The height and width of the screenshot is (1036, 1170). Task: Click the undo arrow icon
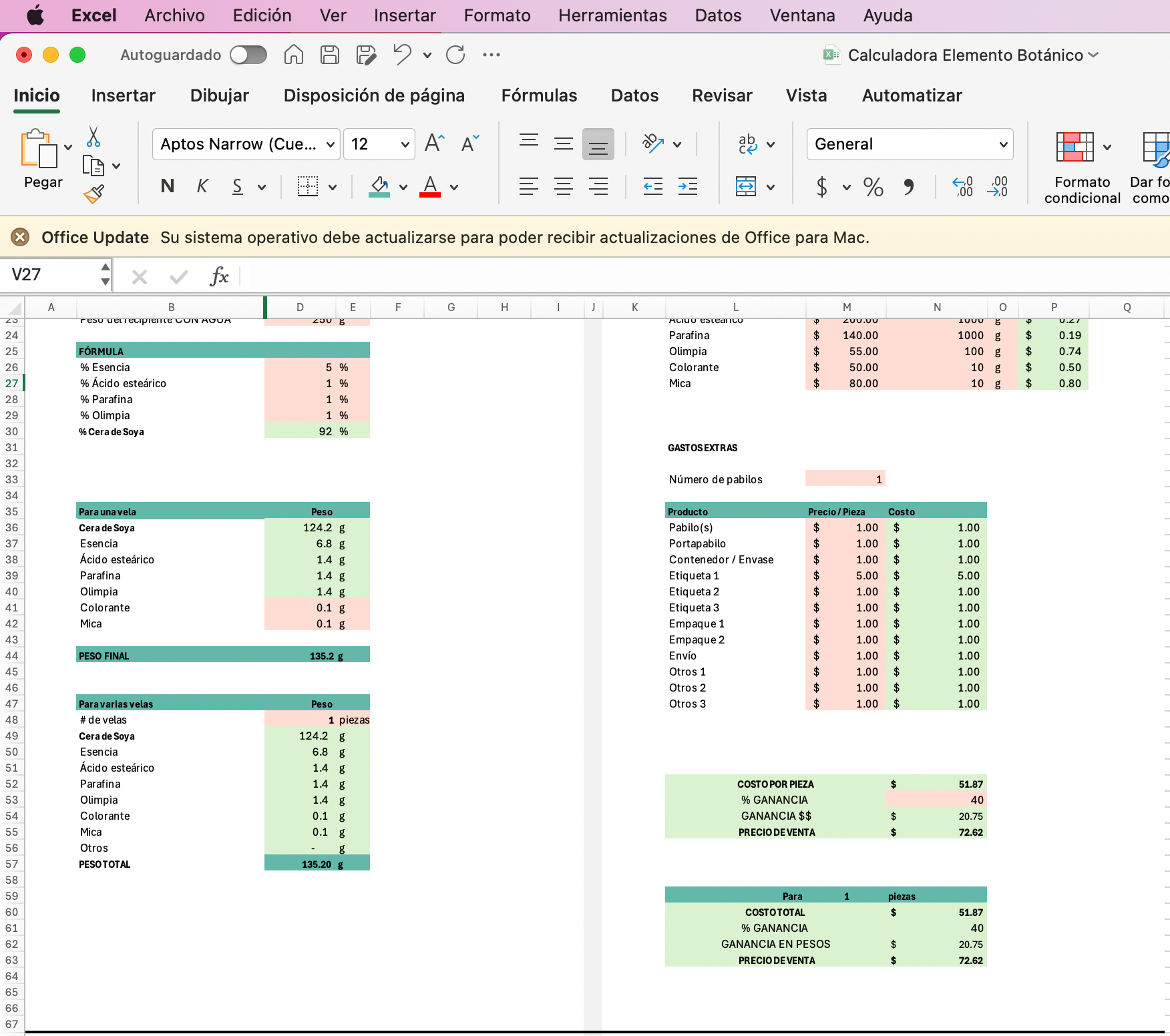402,55
